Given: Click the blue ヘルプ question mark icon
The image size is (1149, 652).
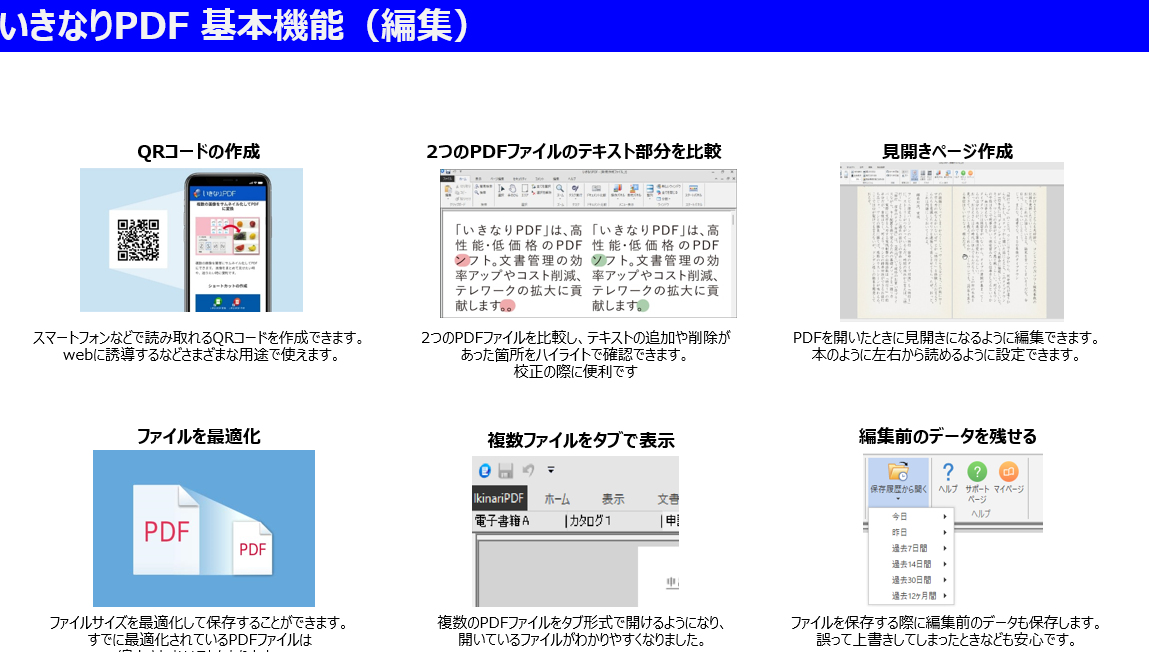Looking at the screenshot, I should coord(948,472).
